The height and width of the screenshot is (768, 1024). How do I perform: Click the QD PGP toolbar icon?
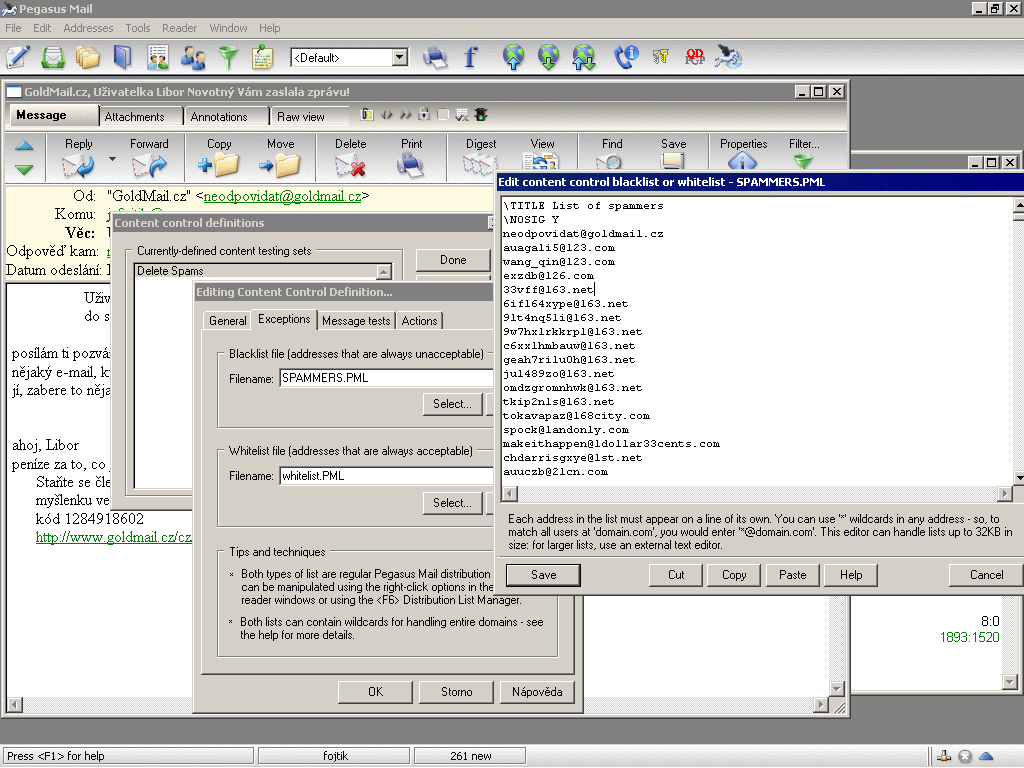pyautogui.click(x=695, y=57)
